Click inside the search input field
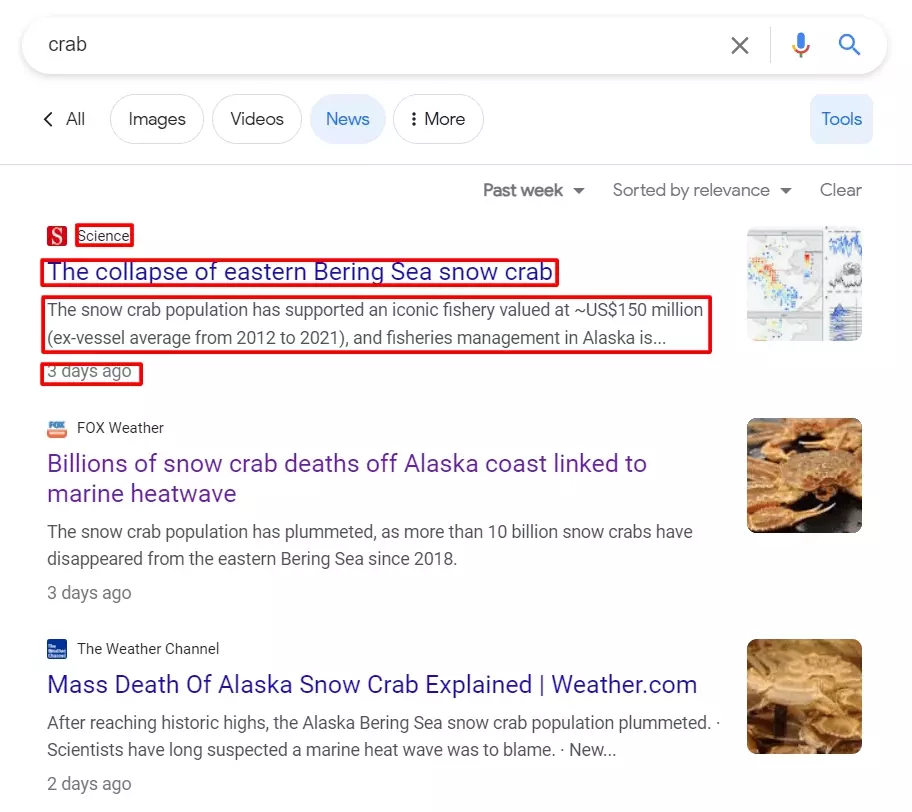Screen dimensions: 912x812 300,45
